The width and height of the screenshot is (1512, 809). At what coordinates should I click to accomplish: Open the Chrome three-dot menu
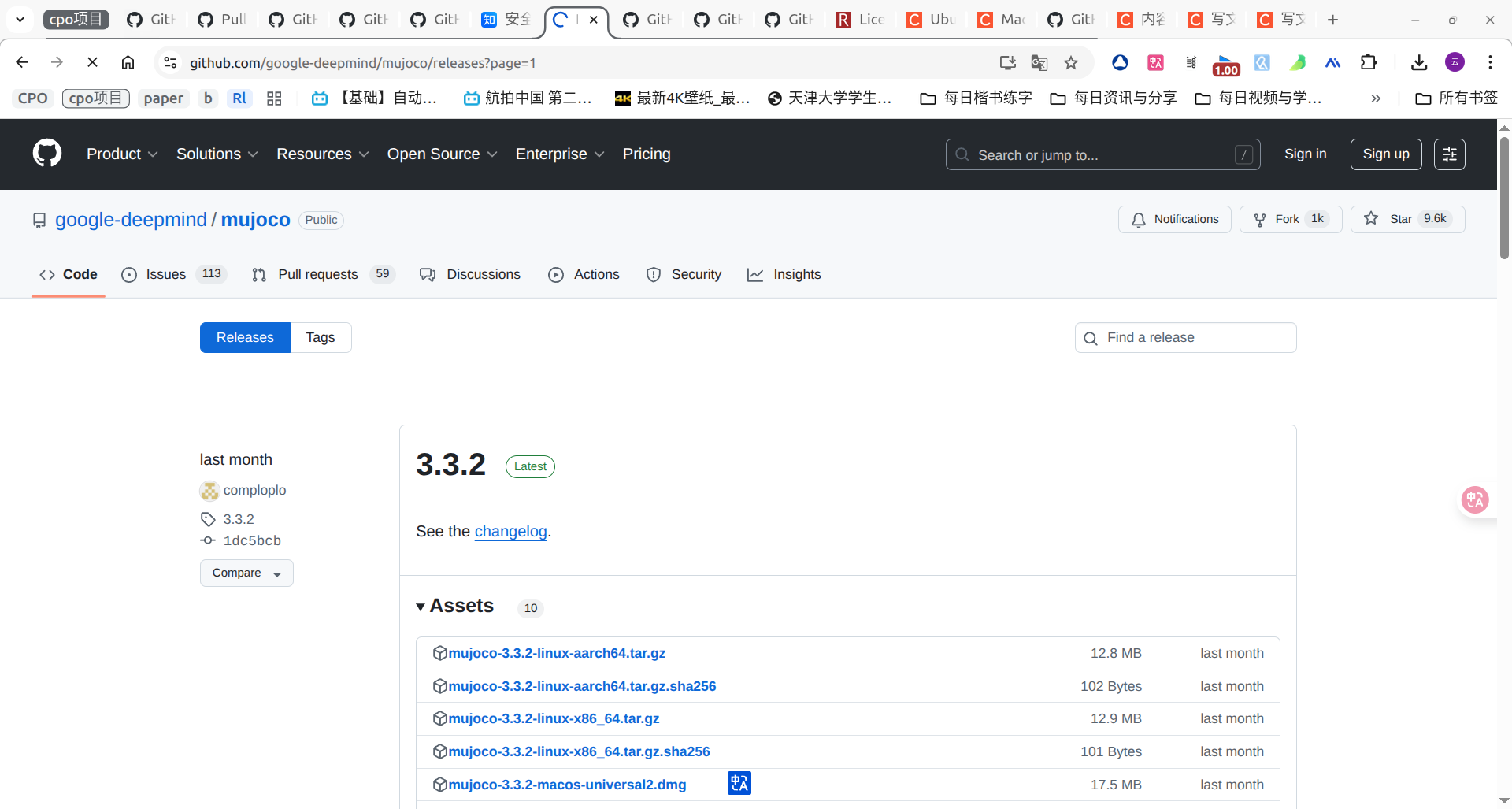(1490, 62)
